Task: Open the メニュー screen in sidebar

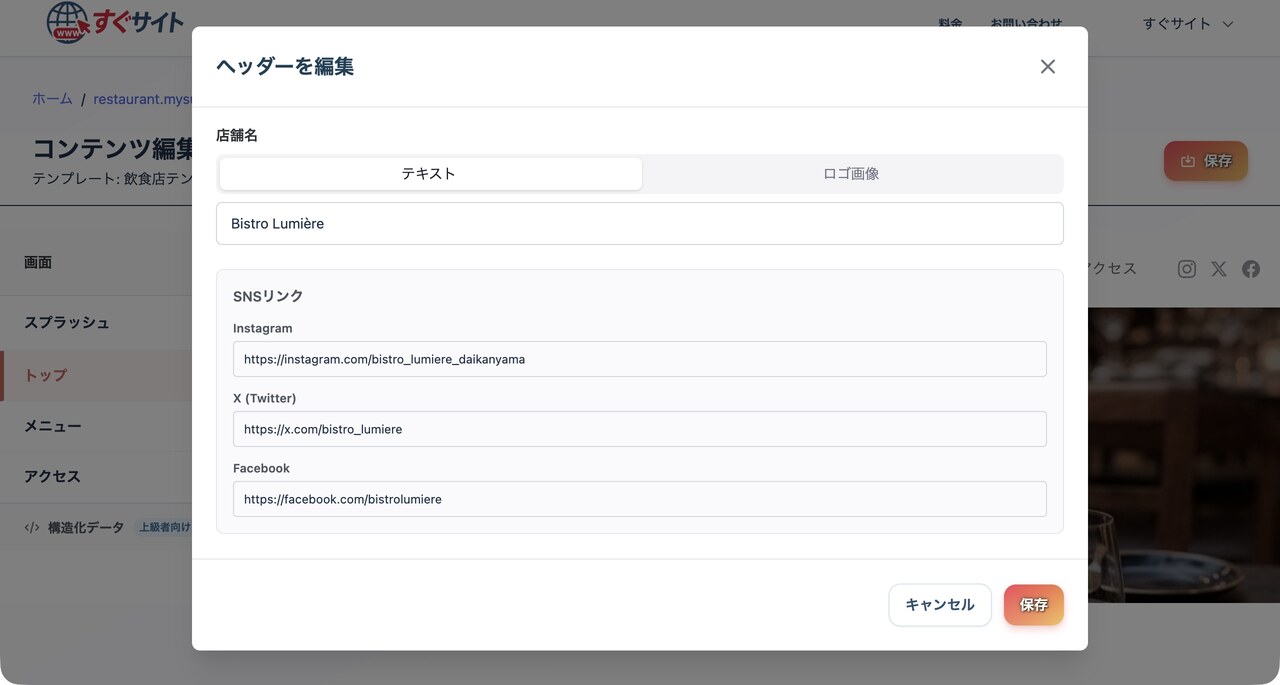Action: (53, 426)
